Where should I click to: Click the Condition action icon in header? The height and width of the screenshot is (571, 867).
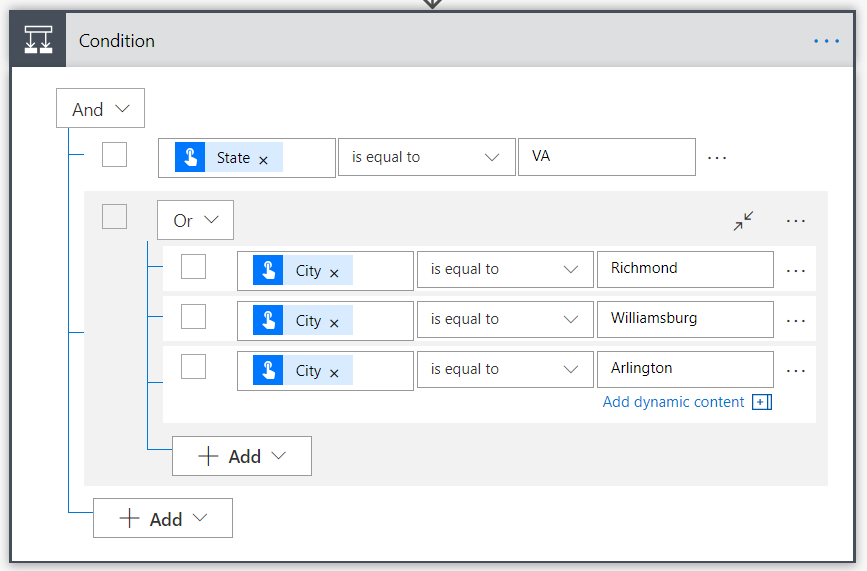pyautogui.click(x=38, y=41)
